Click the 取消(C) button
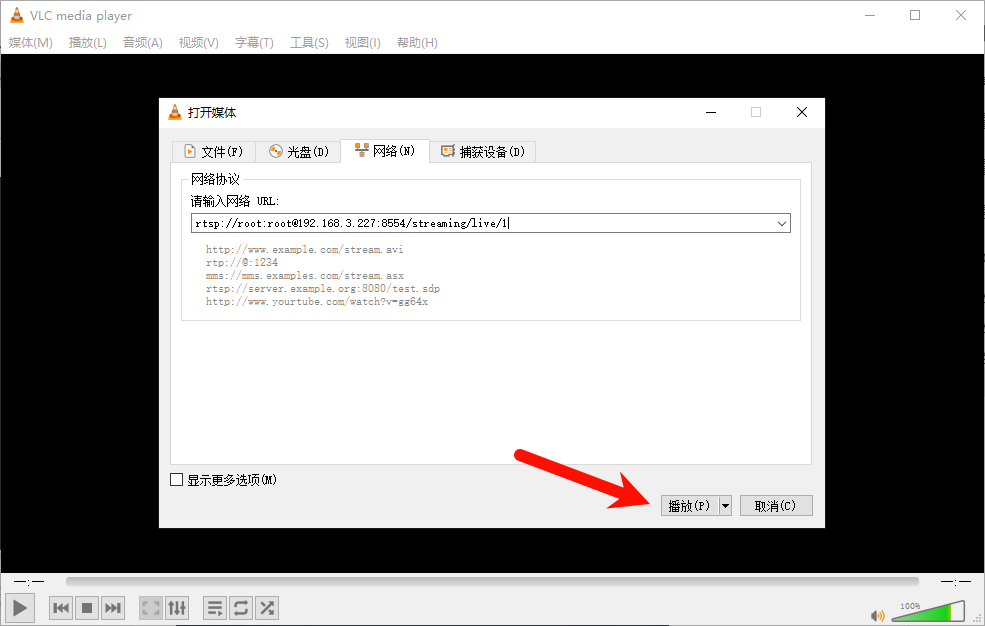The image size is (985, 626). click(x=776, y=505)
